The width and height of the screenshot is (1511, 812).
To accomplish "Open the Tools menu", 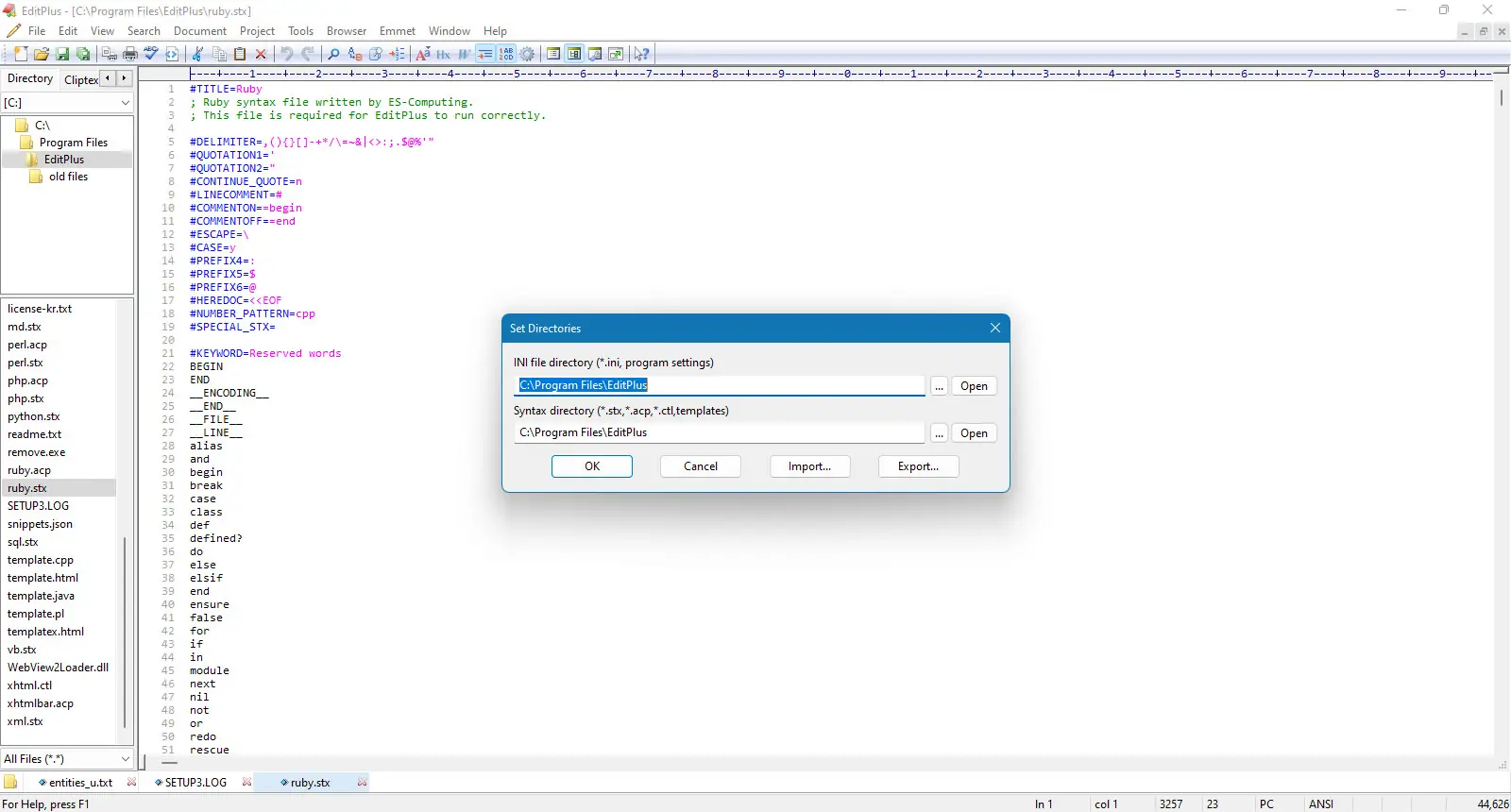I will coord(301,31).
